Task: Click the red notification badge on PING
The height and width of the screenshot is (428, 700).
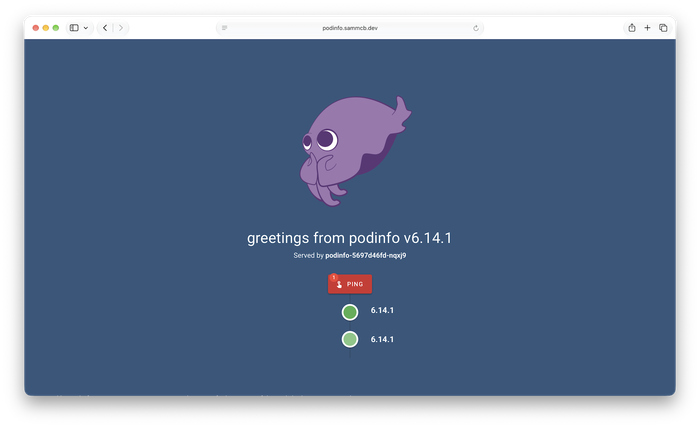Action: pyautogui.click(x=333, y=277)
